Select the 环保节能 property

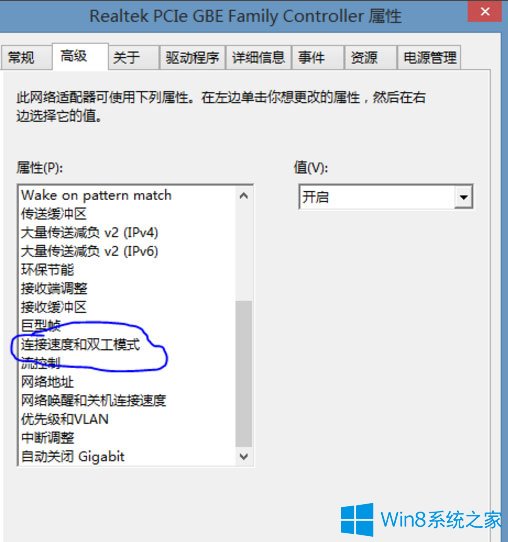[47, 270]
